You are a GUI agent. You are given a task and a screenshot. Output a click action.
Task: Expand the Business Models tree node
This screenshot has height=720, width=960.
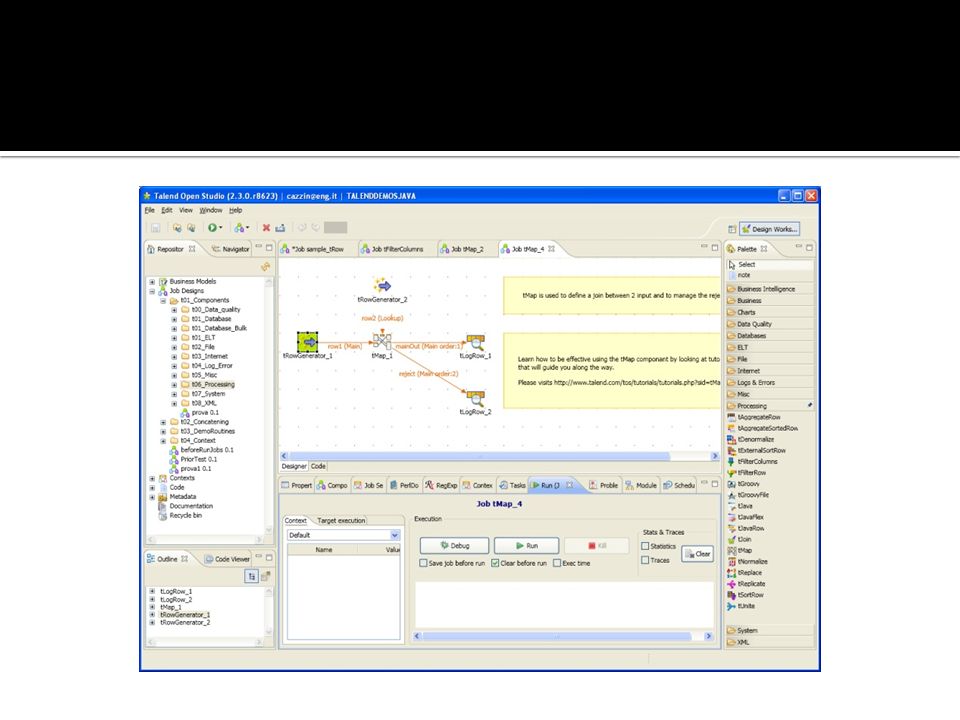[152, 282]
